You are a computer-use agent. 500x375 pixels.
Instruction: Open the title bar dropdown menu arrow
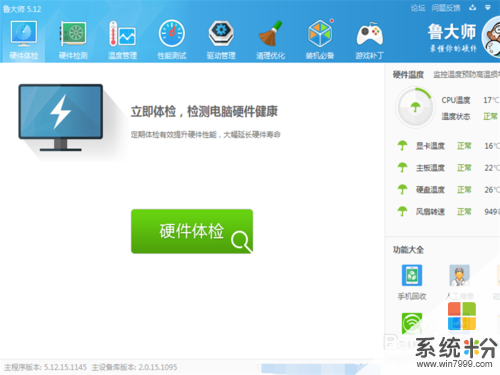coord(488,7)
